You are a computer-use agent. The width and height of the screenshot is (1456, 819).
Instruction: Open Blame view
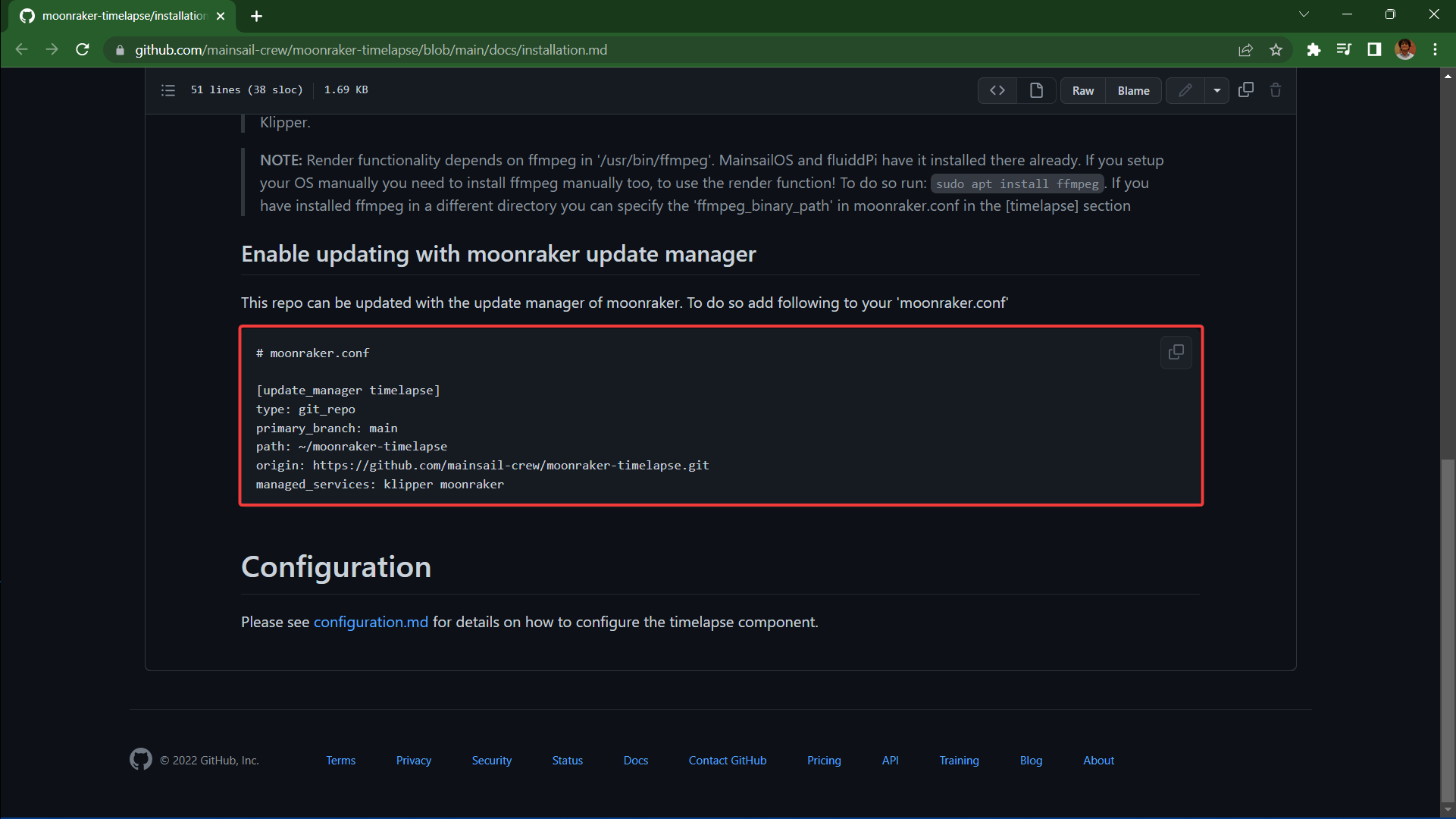[1133, 90]
